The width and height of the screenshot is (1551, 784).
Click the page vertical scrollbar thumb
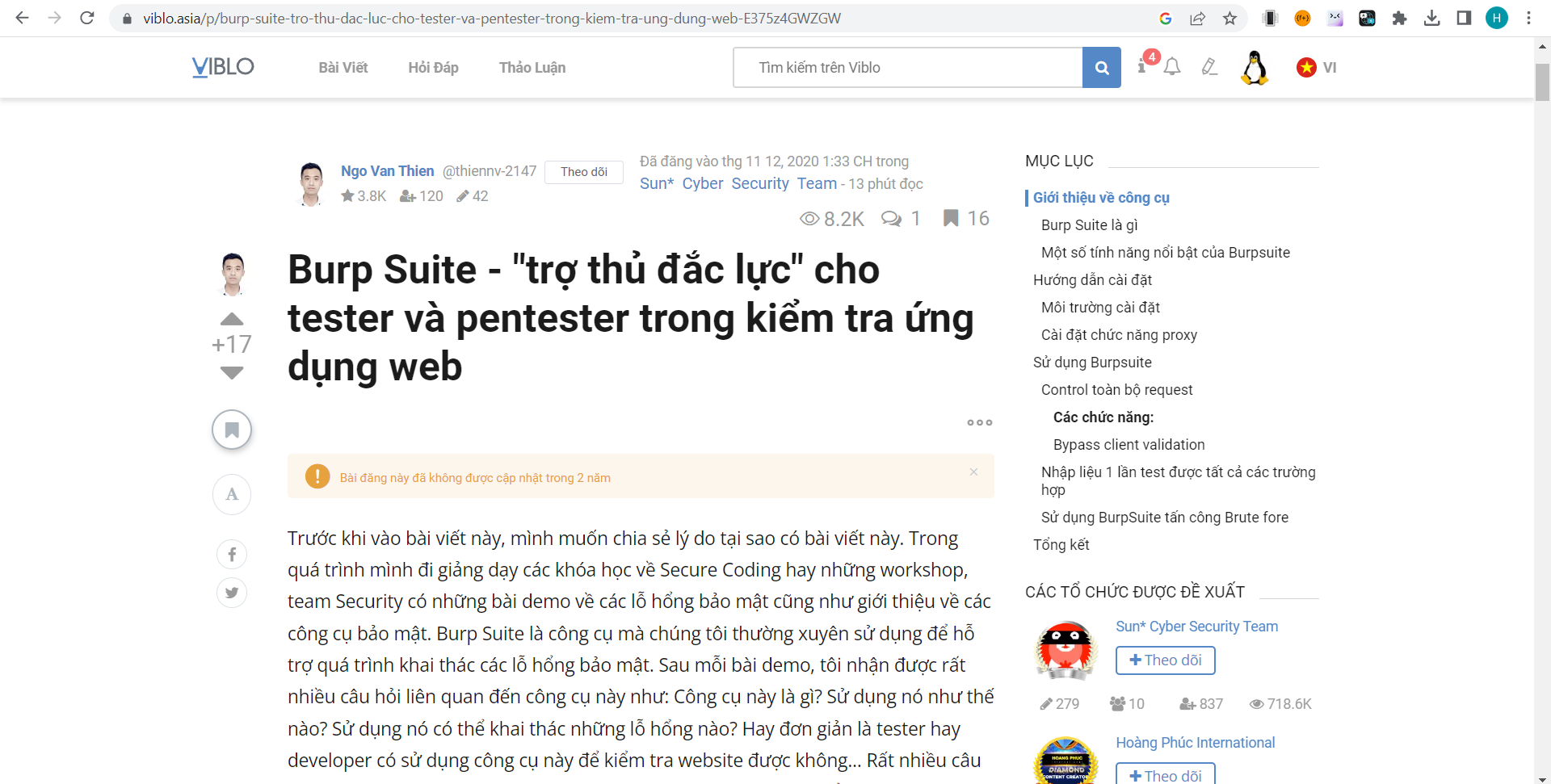coord(1542,82)
